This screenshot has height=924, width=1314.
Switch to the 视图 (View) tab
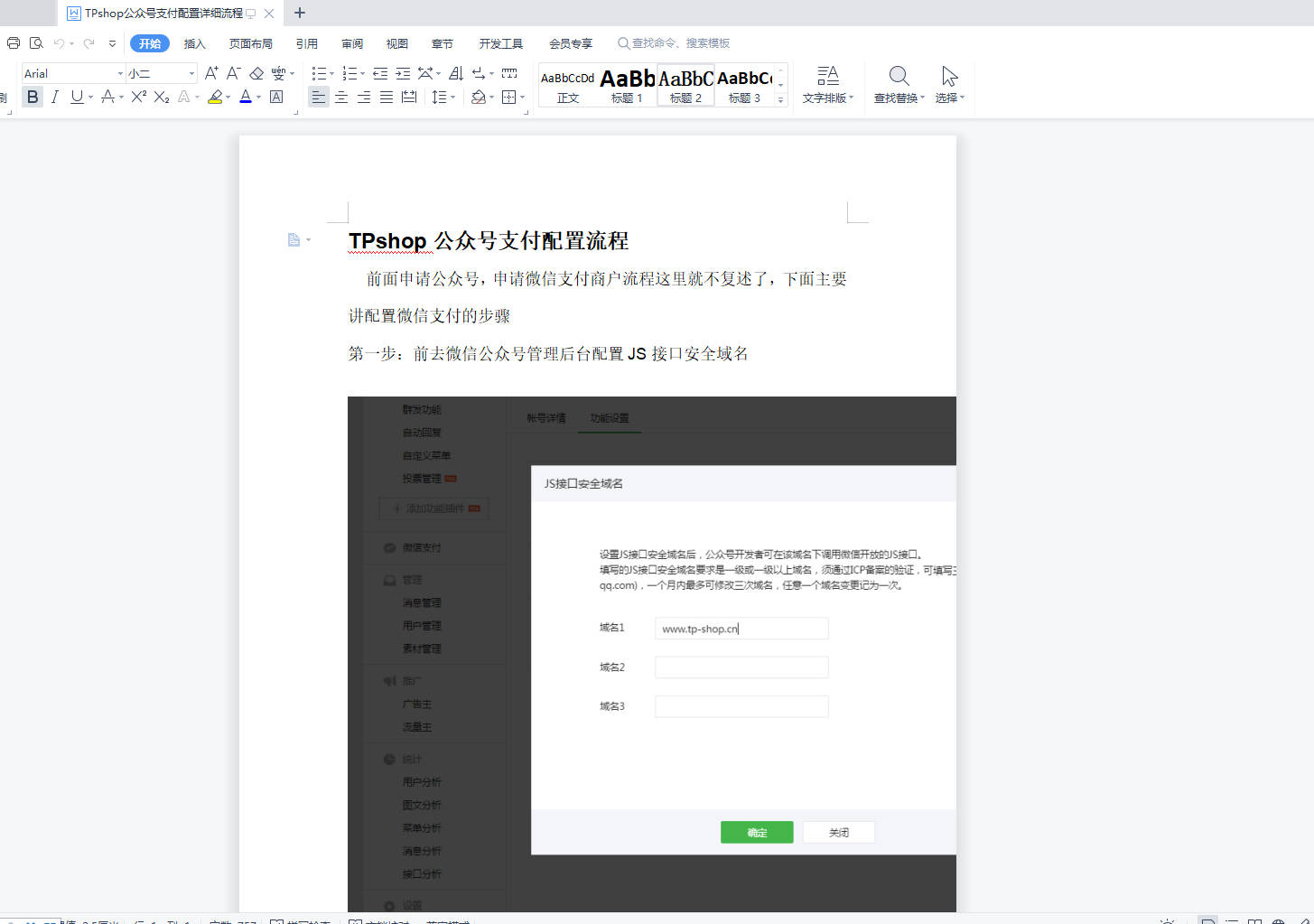(x=397, y=43)
